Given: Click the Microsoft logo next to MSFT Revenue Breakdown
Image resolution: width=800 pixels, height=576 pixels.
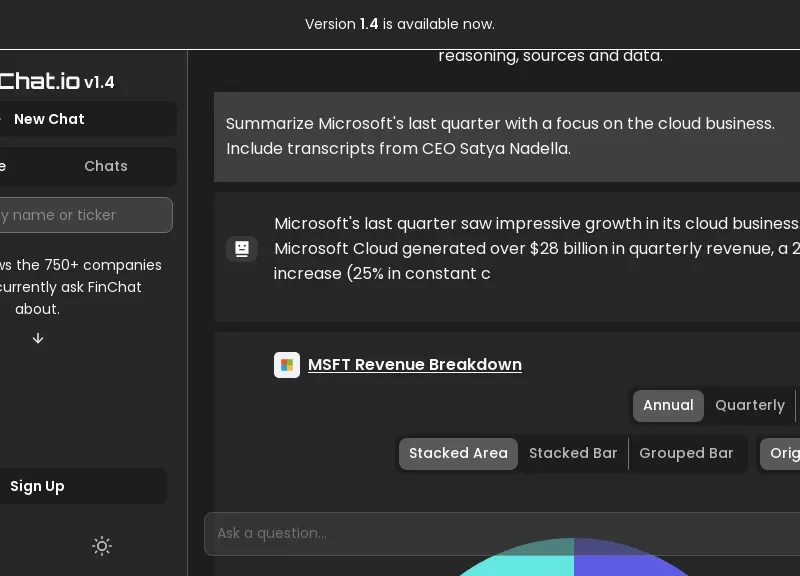Looking at the screenshot, I should coord(287,365).
